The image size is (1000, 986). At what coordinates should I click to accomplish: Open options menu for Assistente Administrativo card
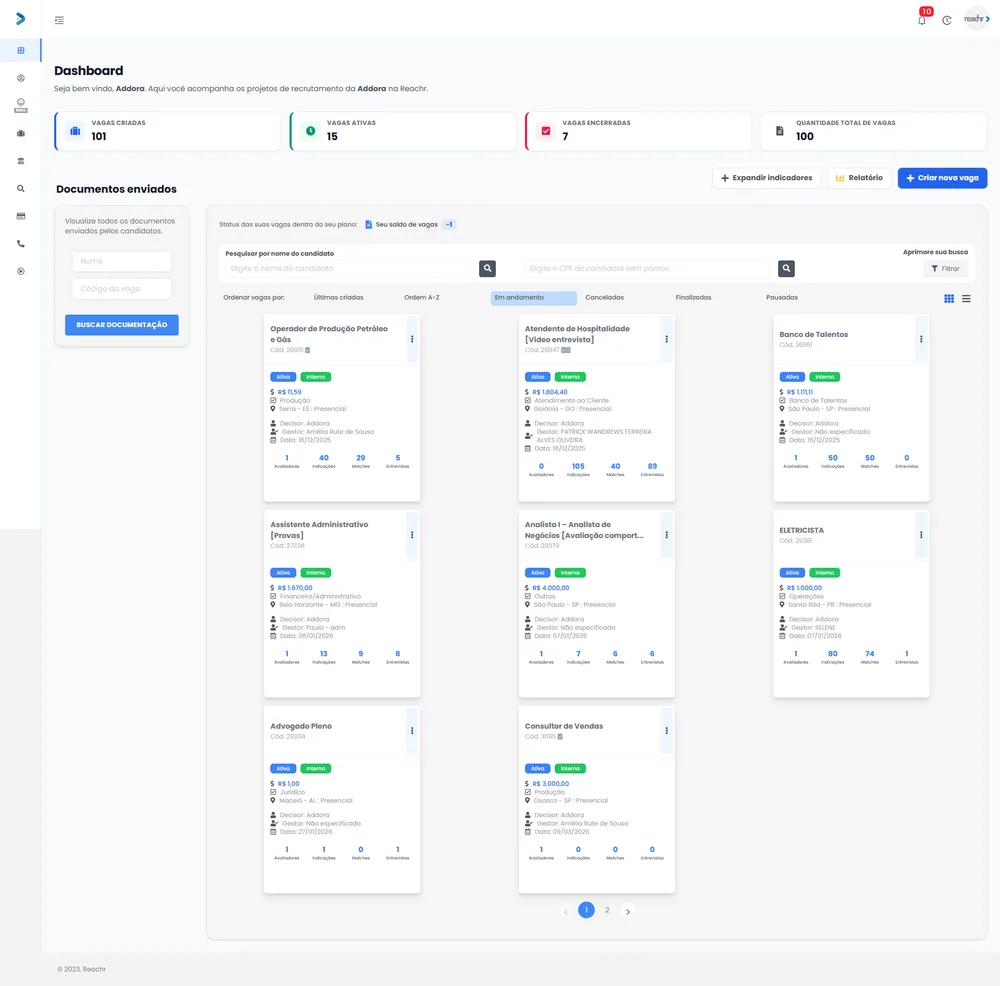(x=412, y=535)
